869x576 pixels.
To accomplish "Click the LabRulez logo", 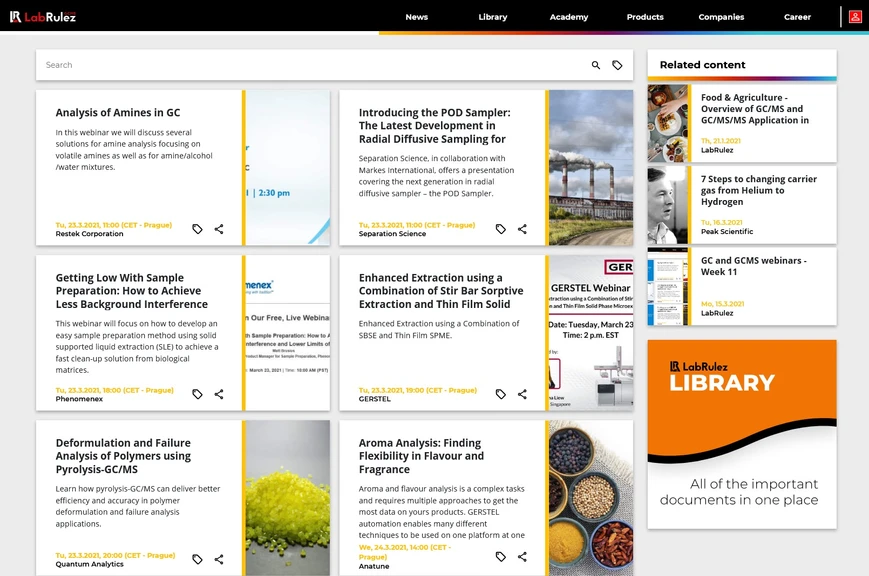I will coord(43,17).
